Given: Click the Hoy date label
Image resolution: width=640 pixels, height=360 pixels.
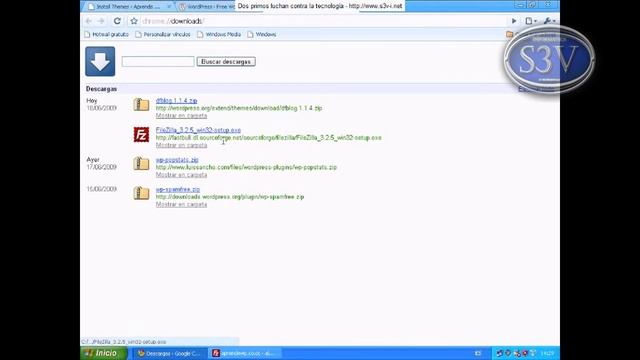Looking at the screenshot, I should (x=92, y=100).
